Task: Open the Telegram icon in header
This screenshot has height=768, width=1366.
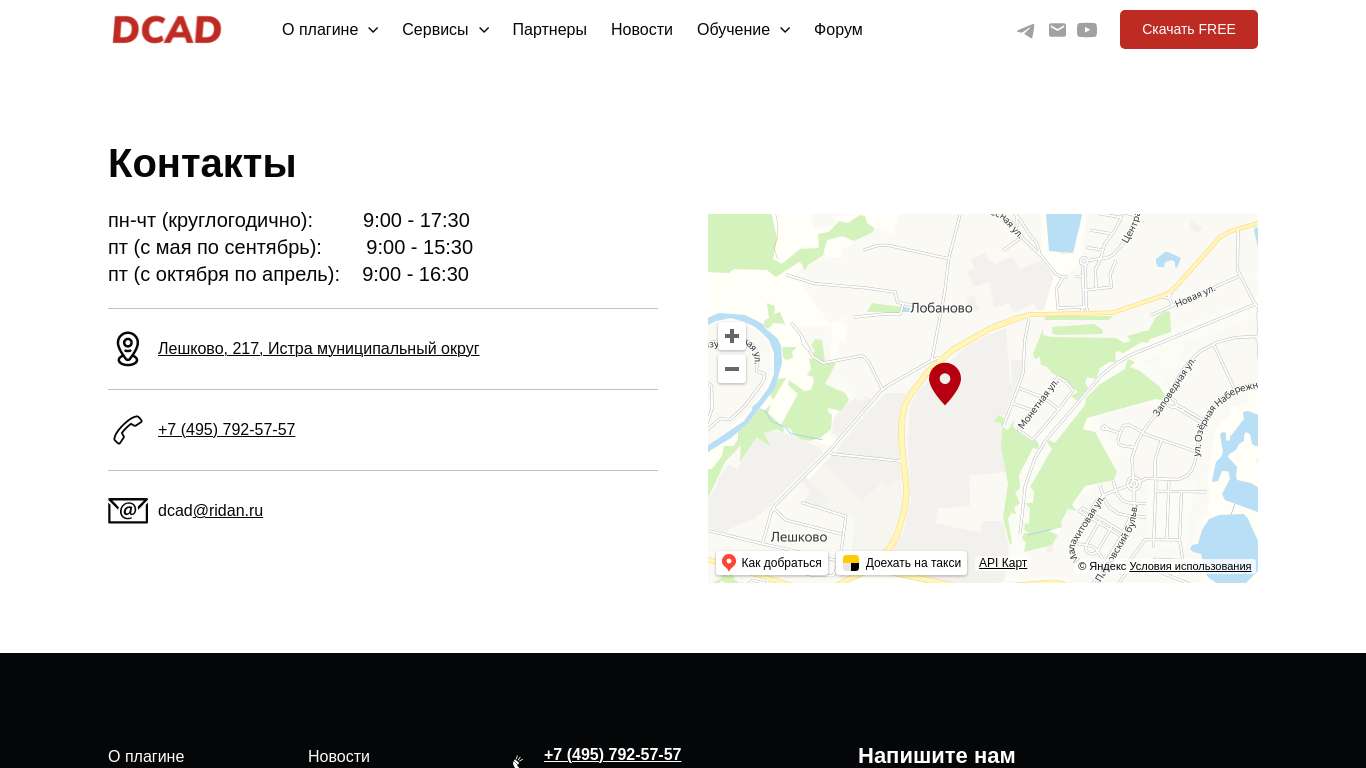Action: [x=1026, y=30]
